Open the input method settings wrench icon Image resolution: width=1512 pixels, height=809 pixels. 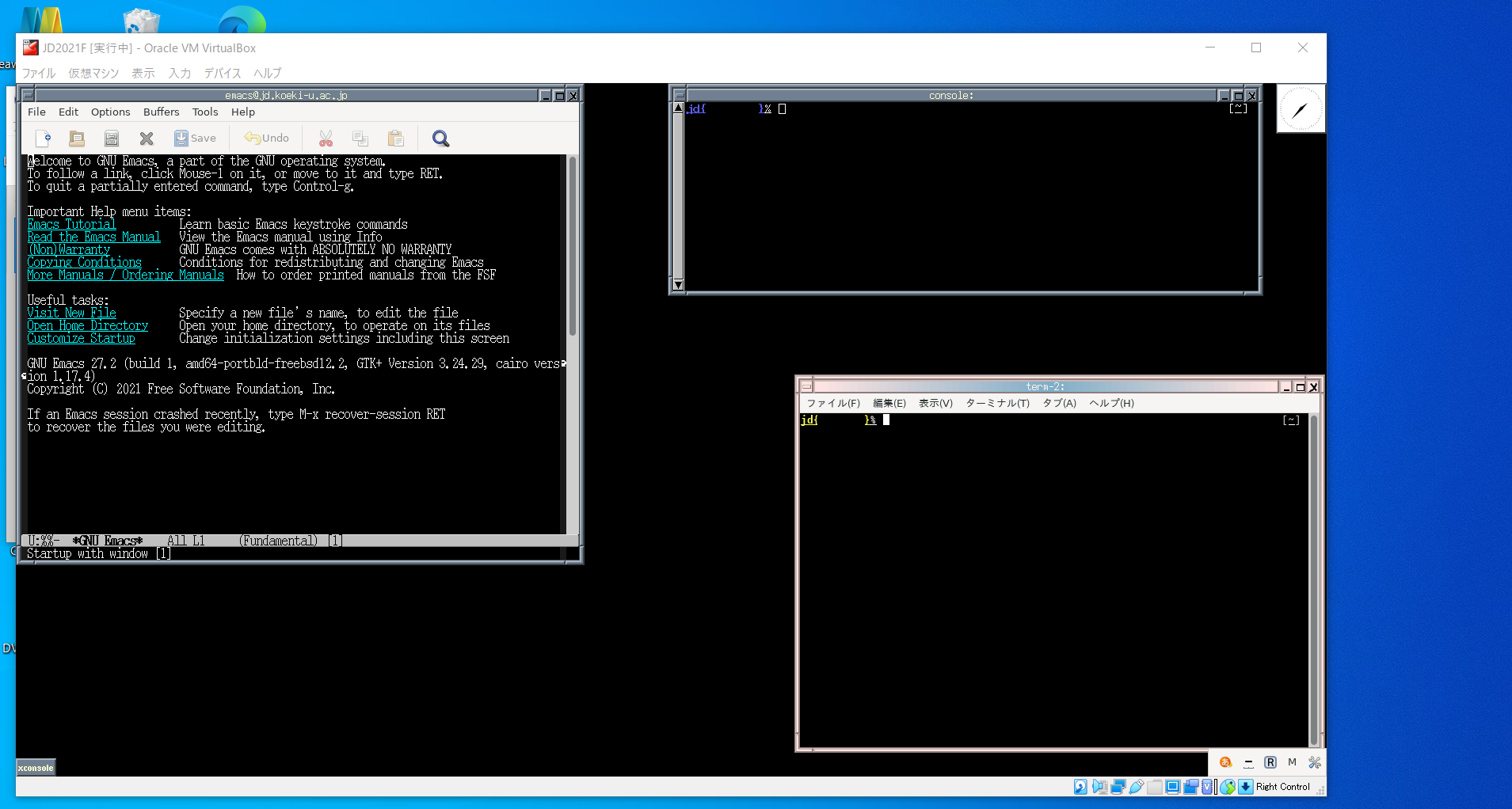point(1315,762)
